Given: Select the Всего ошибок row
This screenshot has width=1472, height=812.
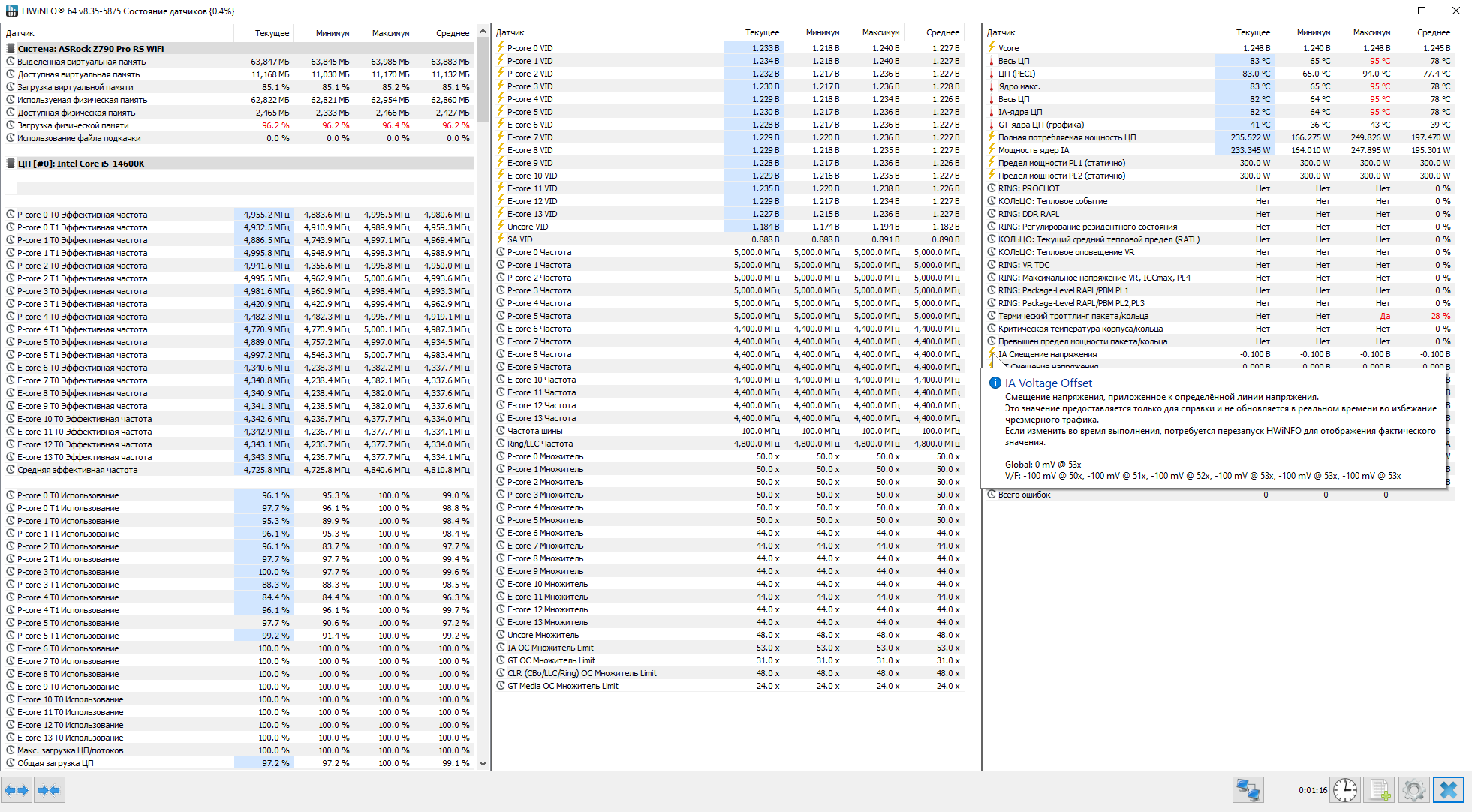Looking at the screenshot, I should [1024, 495].
